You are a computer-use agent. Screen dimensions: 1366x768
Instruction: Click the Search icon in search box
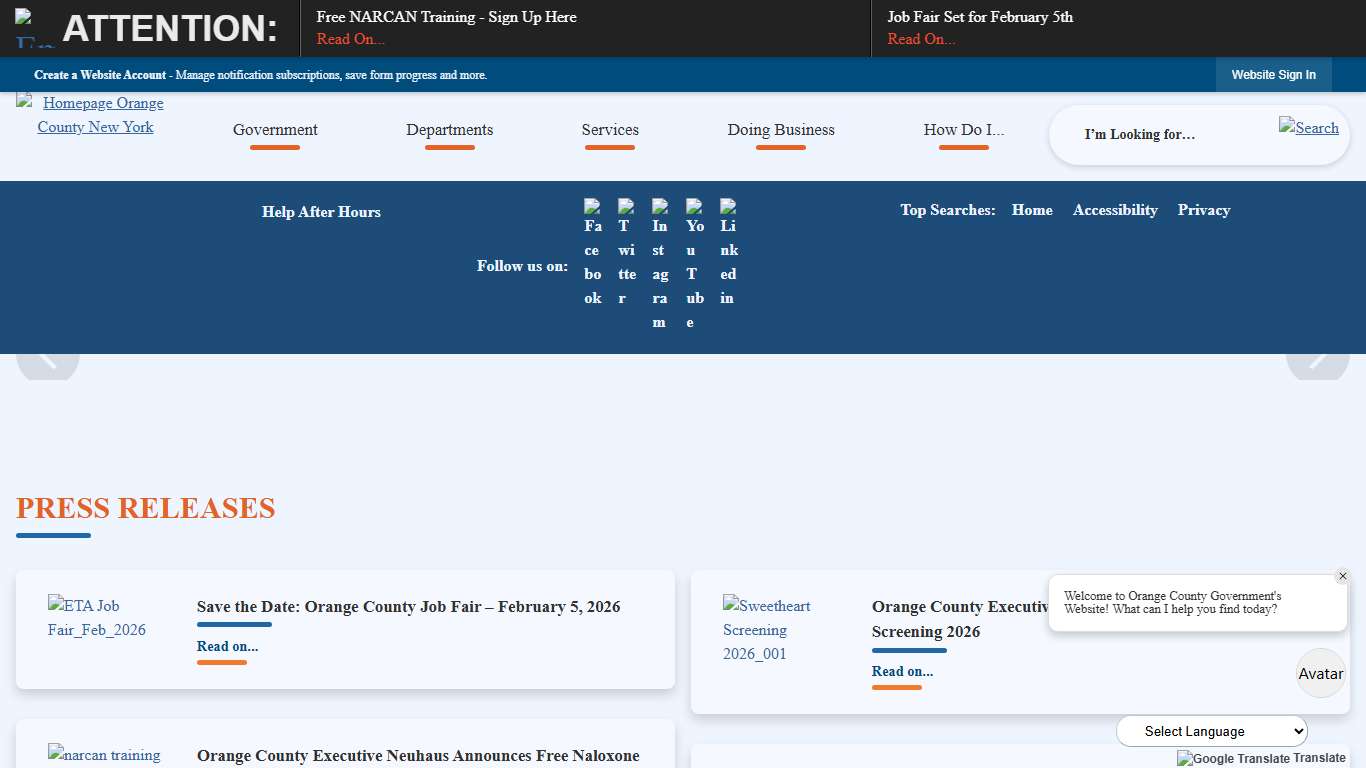point(1308,127)
